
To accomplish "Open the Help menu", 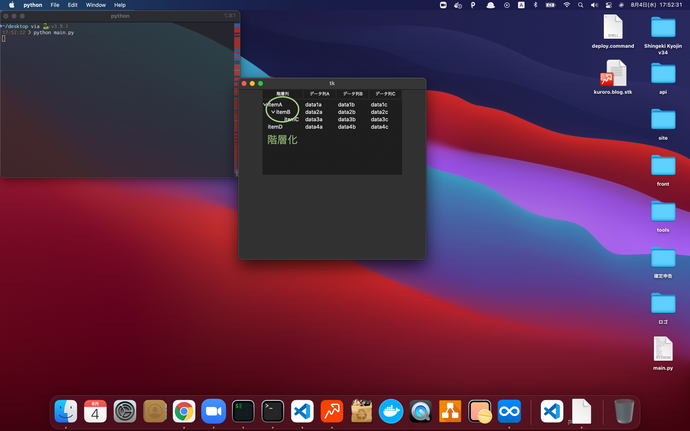I will (x=120, y=5).
